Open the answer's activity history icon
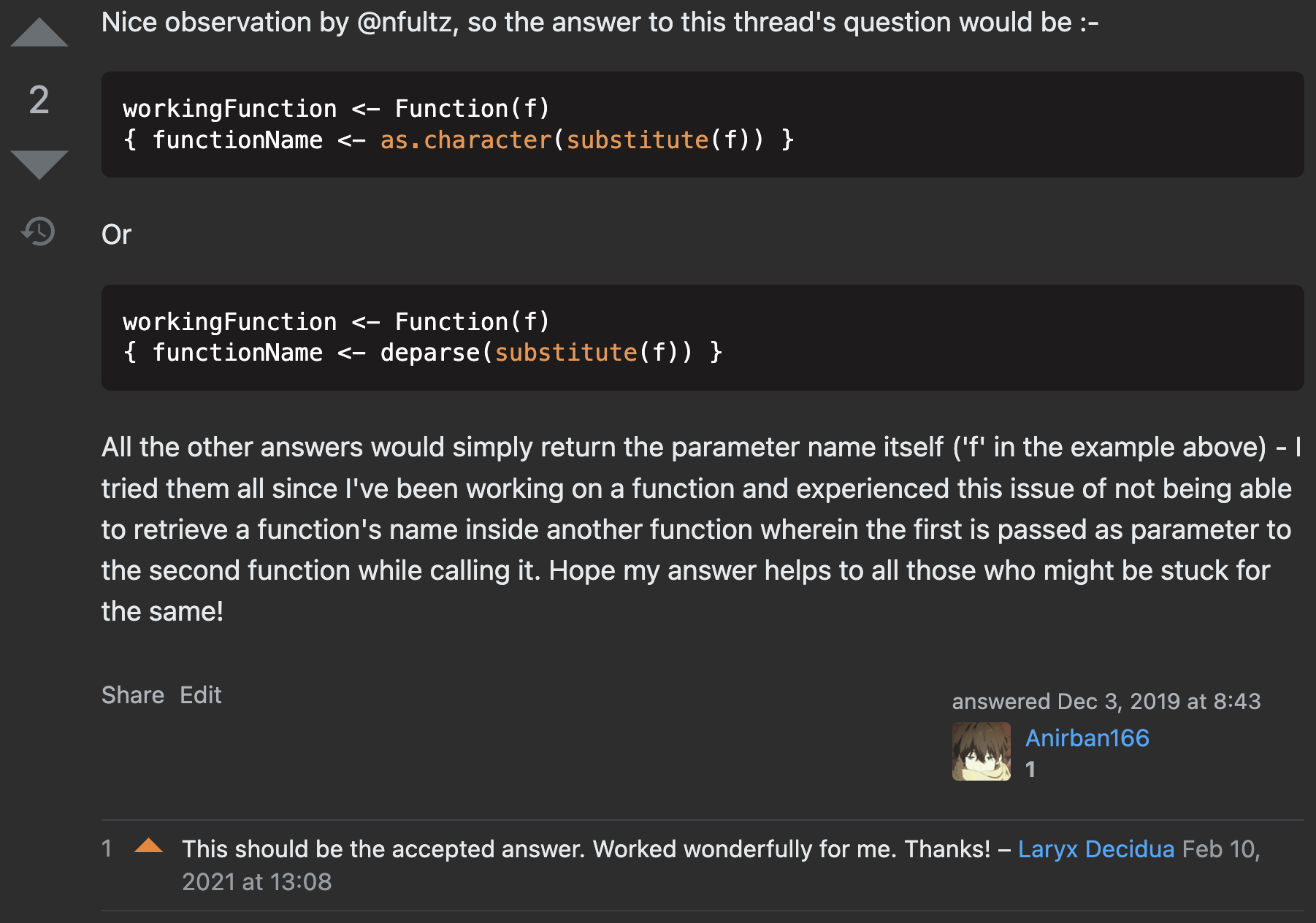Screen dimensions: 1316x923 pos(38,231)
